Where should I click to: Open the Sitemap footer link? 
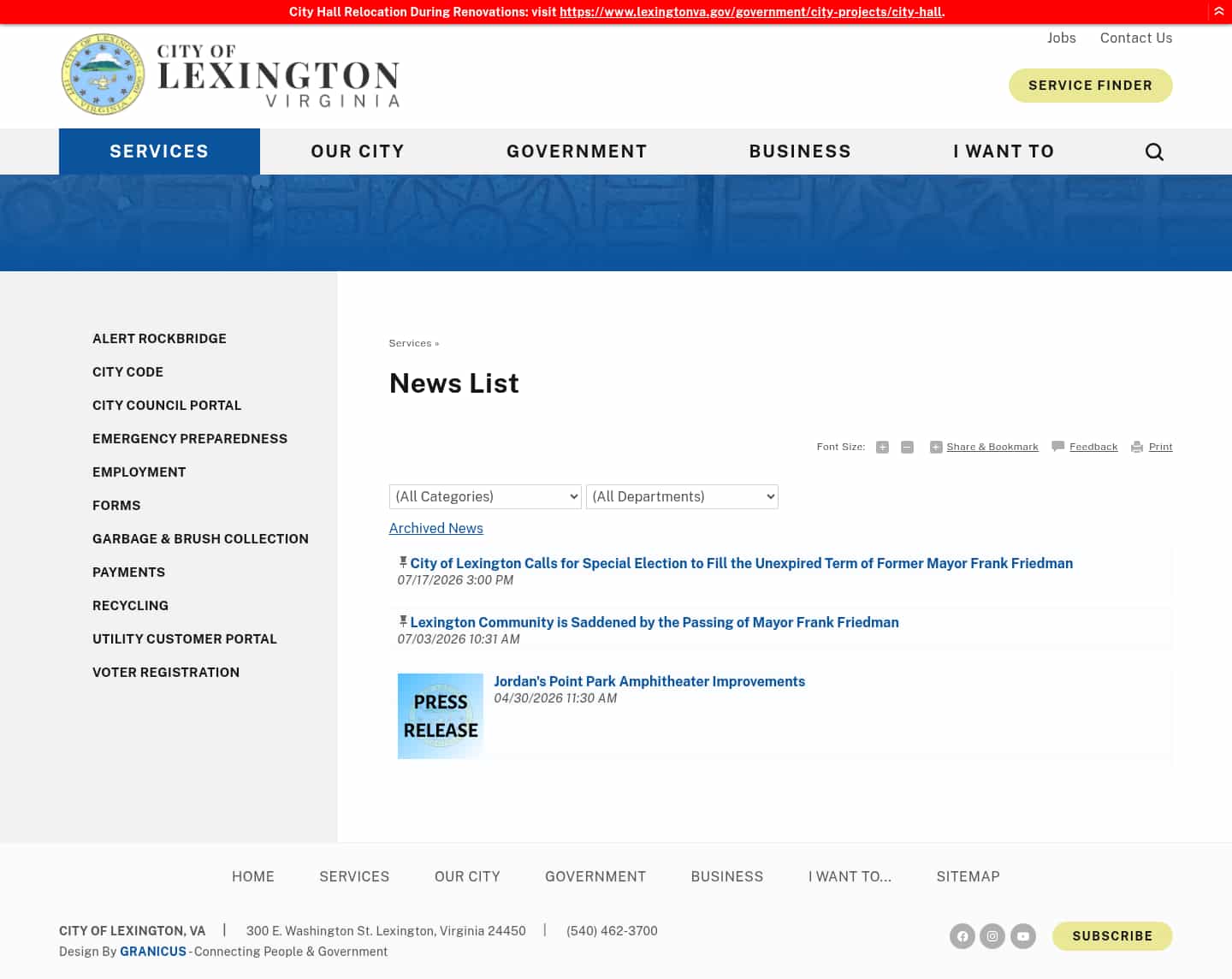(x=968, y=876)
